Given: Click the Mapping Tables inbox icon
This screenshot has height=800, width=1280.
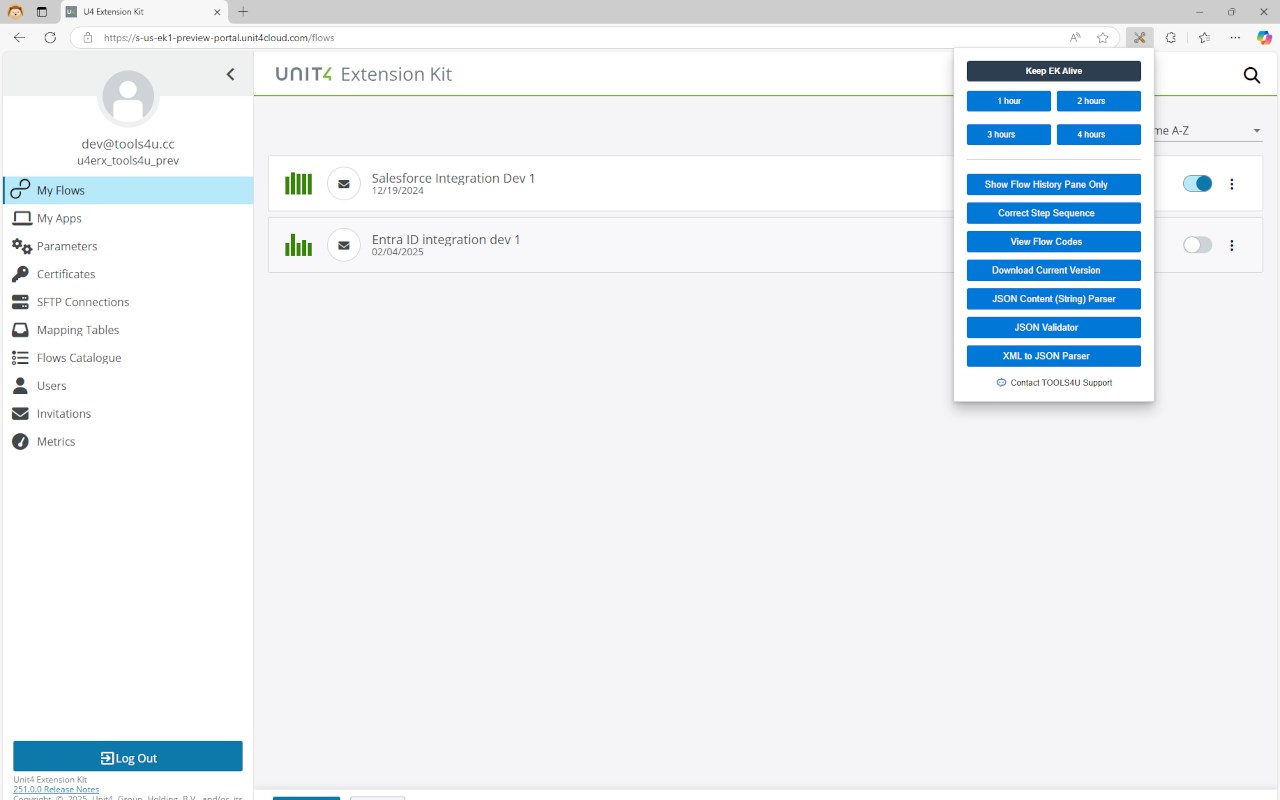Looking at the screenshot, I should click(x=21, y=330).
